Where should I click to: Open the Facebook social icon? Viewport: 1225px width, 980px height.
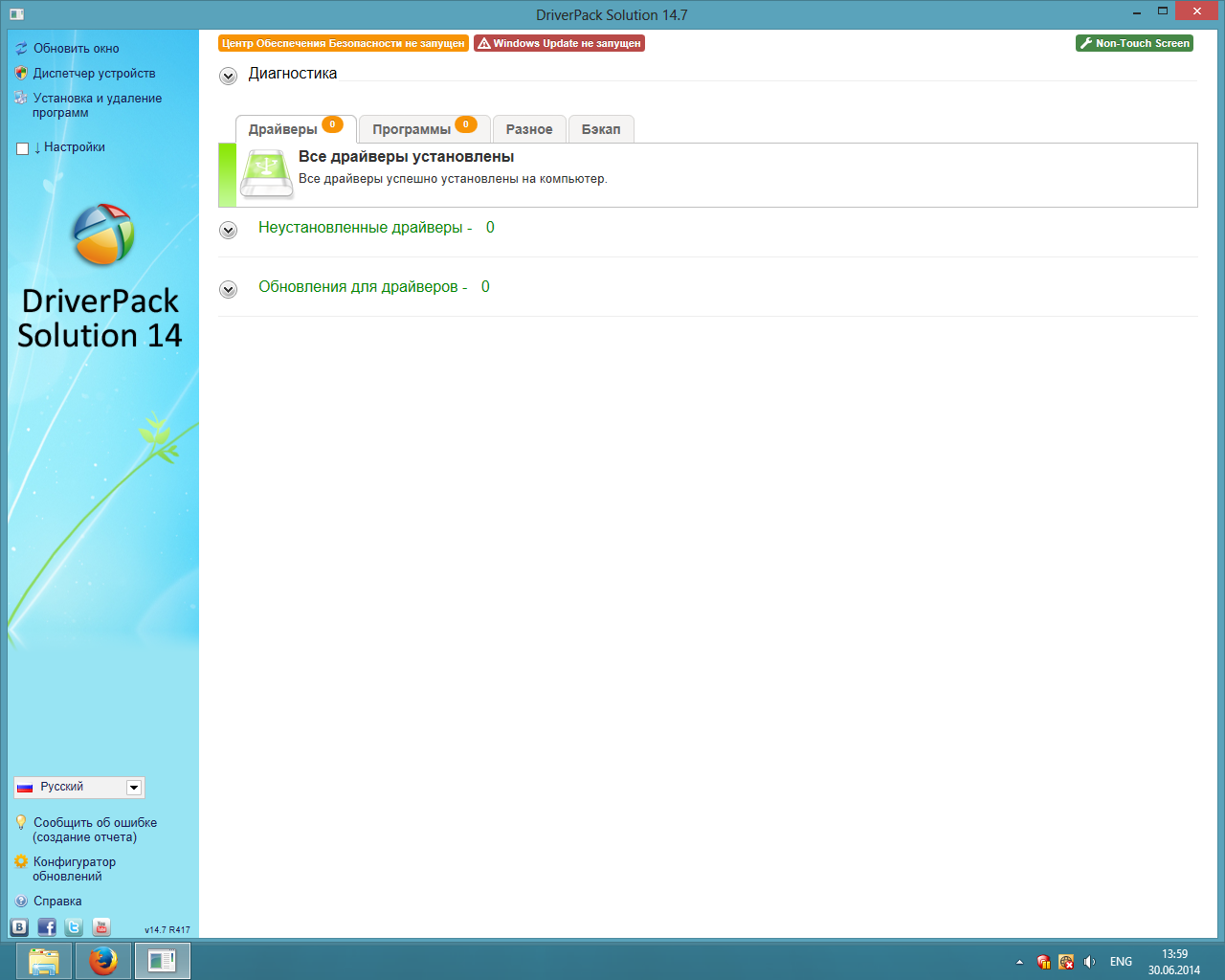pyautogui.click(x=47, y=926)
